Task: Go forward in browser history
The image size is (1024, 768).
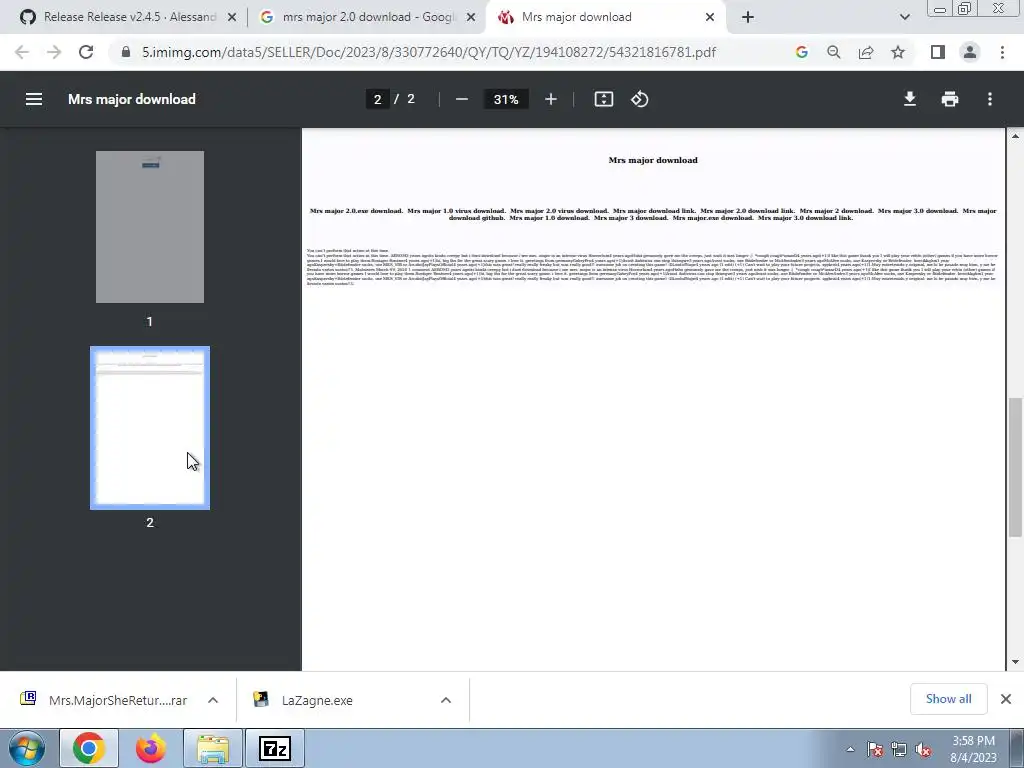Action: coord(54,52)
